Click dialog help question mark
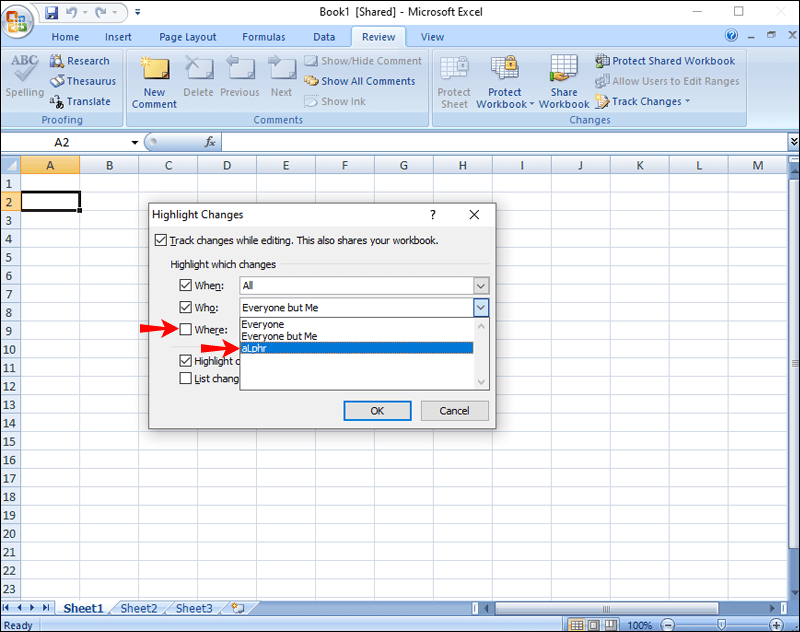 click(x=433, y=215)
